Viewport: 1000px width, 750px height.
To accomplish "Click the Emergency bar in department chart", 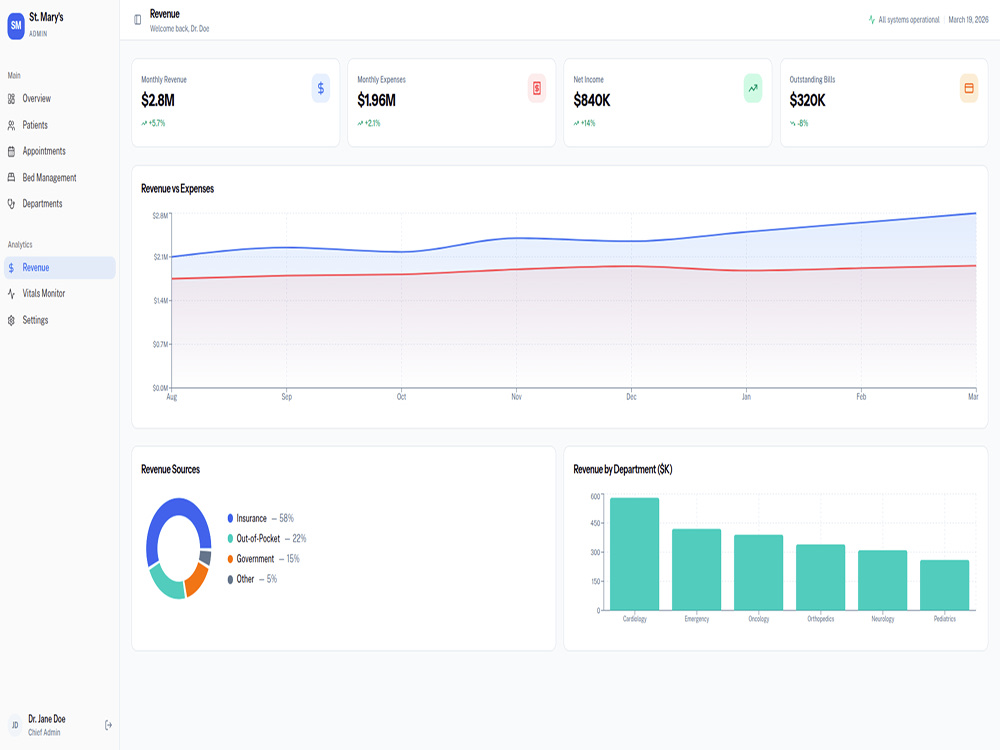I will pyautogui.click(x=696, y=570).
